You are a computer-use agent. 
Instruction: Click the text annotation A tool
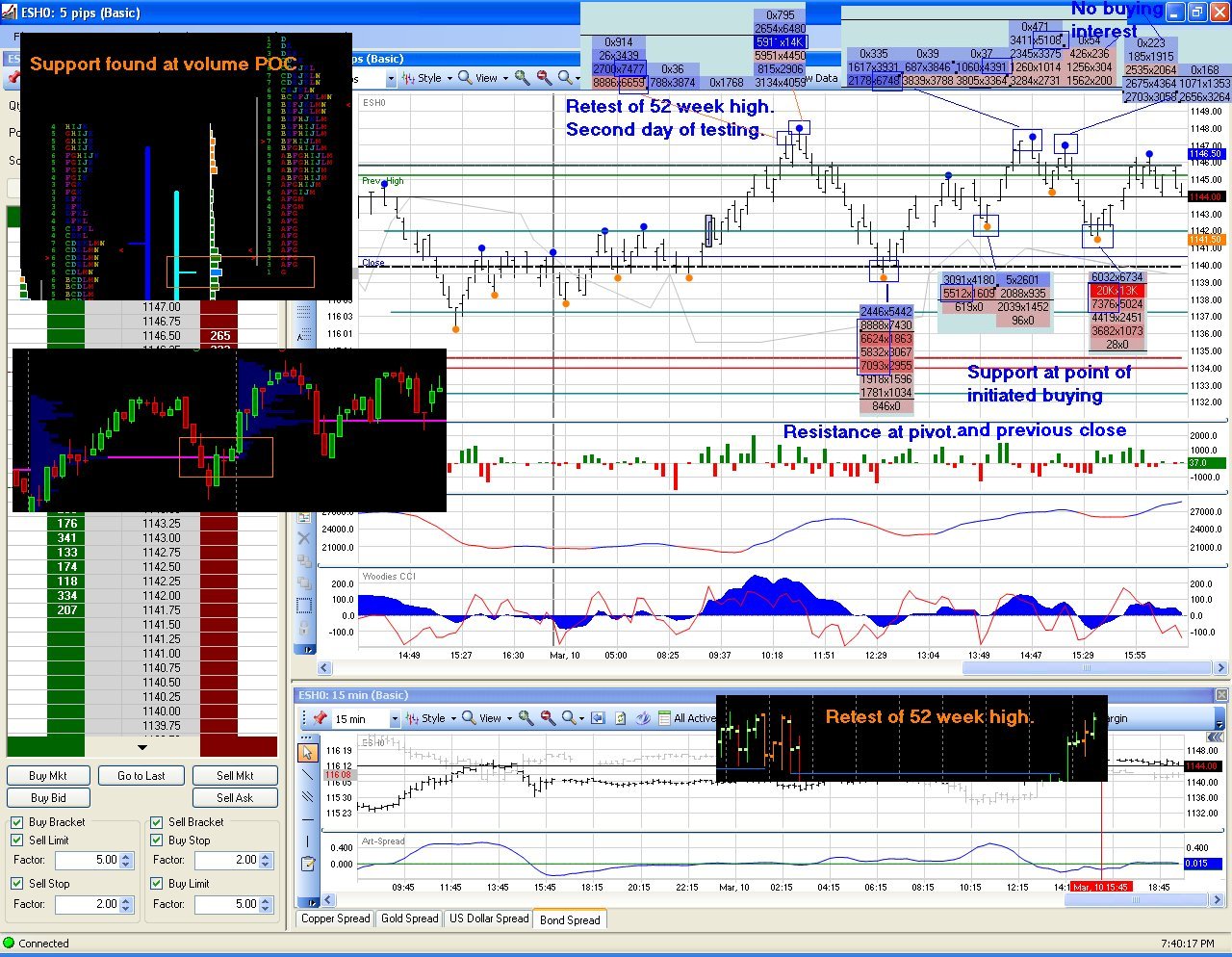[x=304, y=336]
